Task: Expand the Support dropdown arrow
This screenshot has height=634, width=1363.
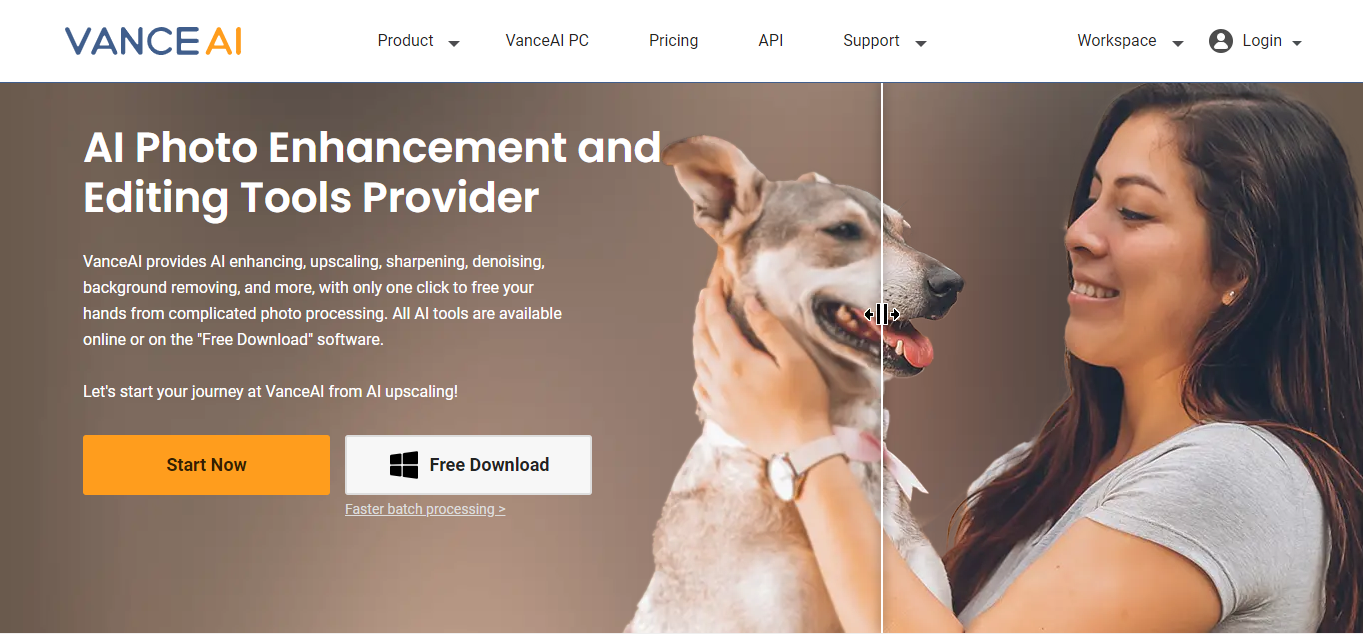Action: click(921, 43)
